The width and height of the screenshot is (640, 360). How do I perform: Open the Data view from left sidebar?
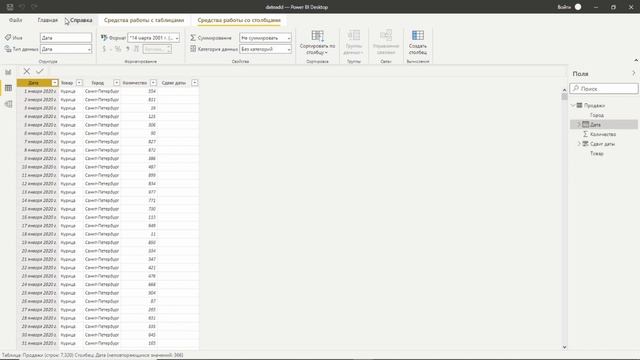[x=8, y=88]
